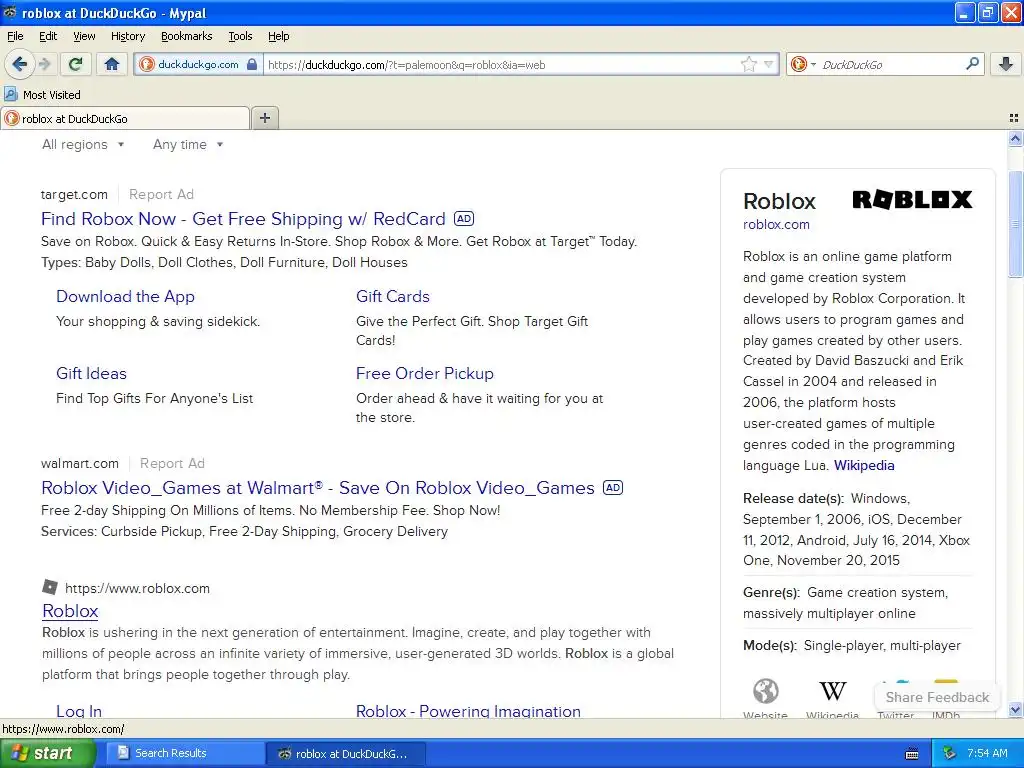Open the Help menu
The image size is (1024, 768).
click(x=278, y=36)
